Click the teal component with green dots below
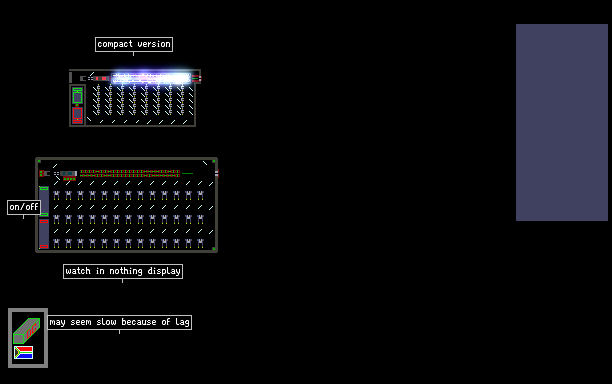 pyautogui.click(x=69, y=175)
